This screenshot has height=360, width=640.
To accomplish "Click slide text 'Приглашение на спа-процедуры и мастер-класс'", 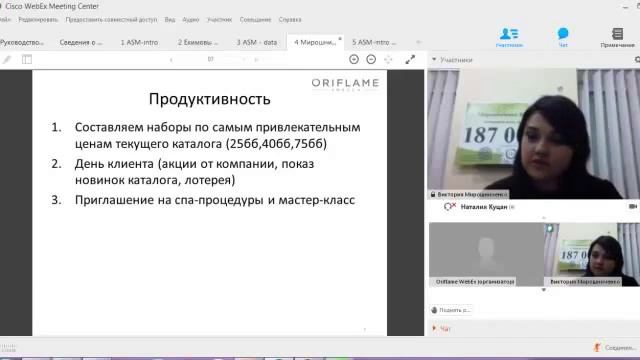I will click(215, 200).
